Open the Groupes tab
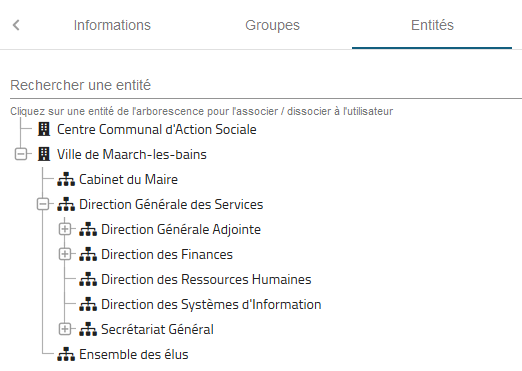 (272, 25)
